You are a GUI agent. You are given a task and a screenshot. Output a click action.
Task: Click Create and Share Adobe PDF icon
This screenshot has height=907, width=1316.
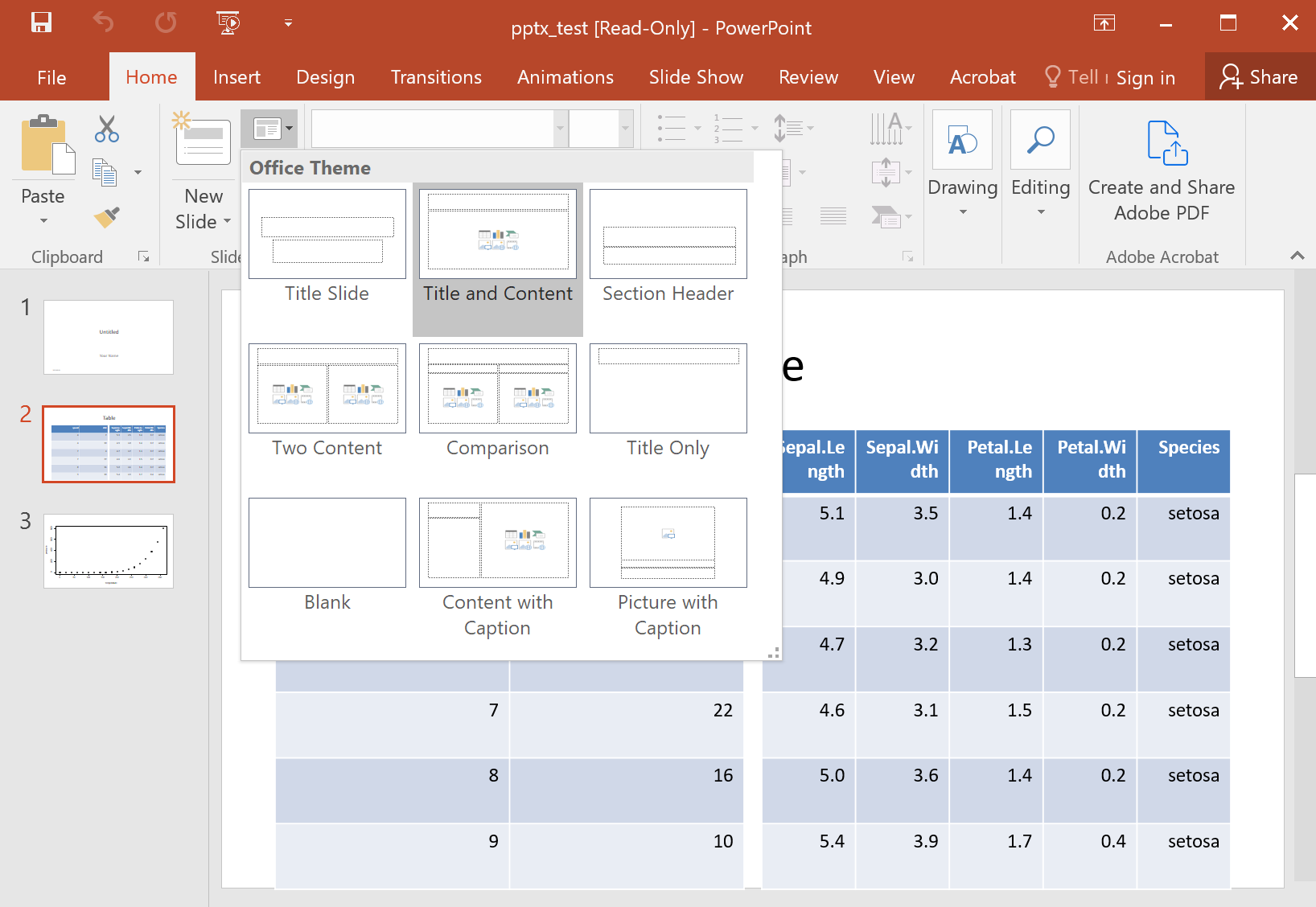tap(1166, 143)
